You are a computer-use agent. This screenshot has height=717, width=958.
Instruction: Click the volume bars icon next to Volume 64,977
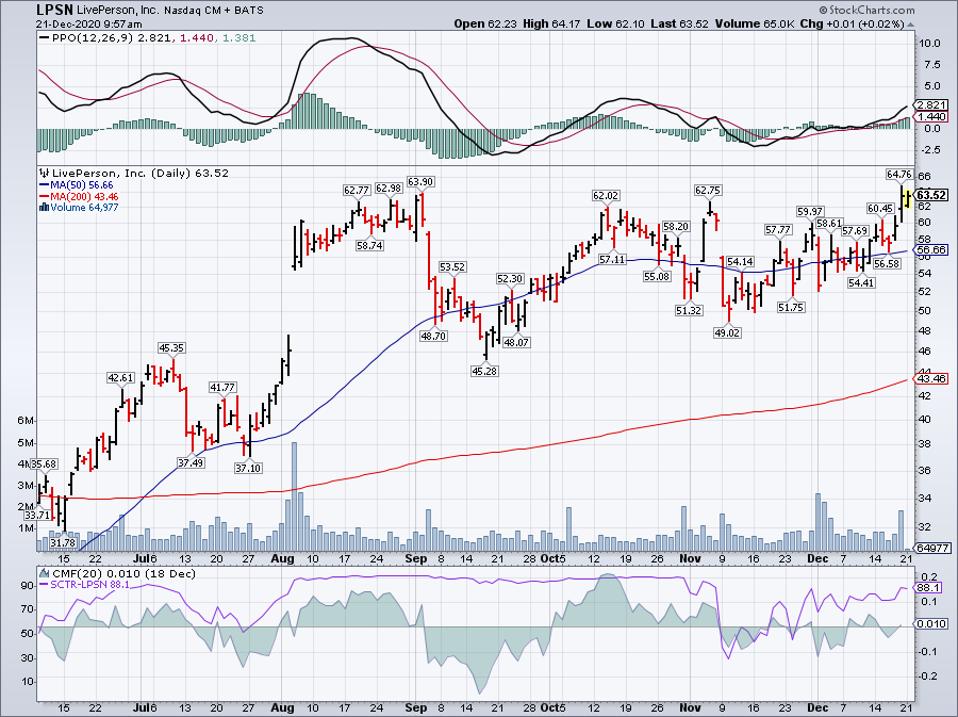point(43,207)
